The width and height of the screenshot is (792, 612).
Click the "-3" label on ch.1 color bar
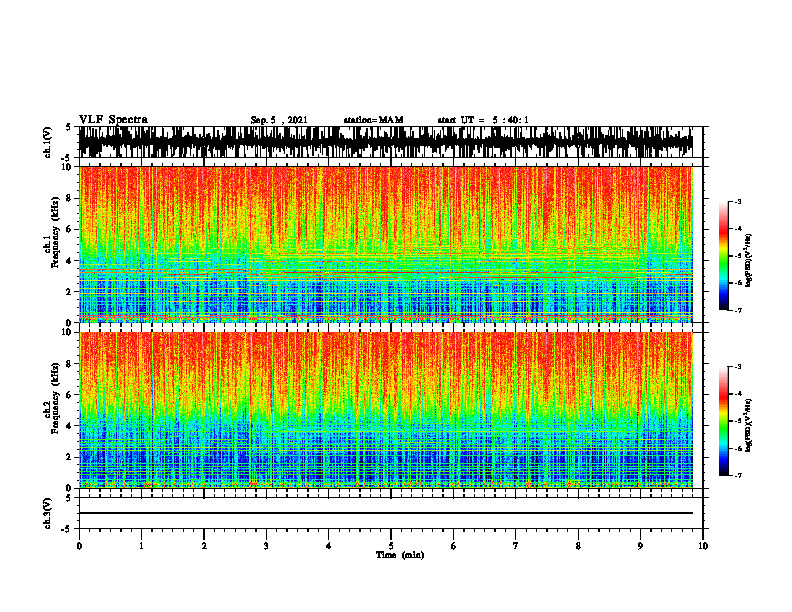(x=737, y=201)
